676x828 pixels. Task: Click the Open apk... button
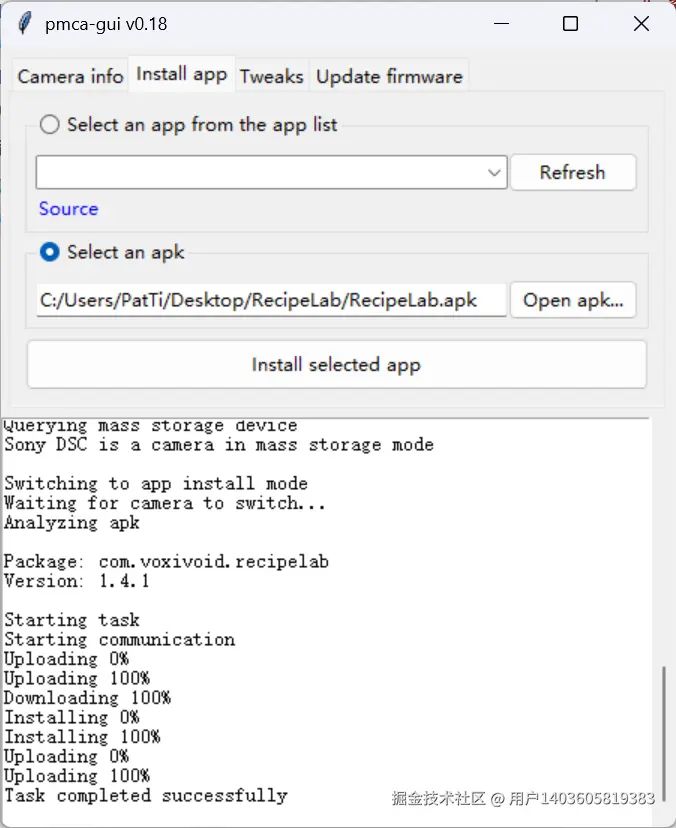[573, 300]
